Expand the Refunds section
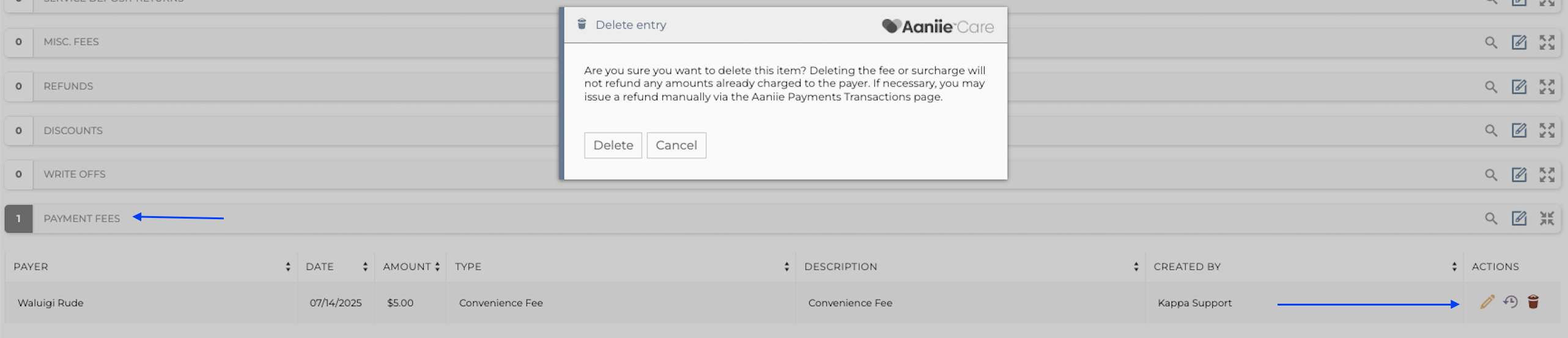Screen dimensions: 1568x338 [1547, 86]
